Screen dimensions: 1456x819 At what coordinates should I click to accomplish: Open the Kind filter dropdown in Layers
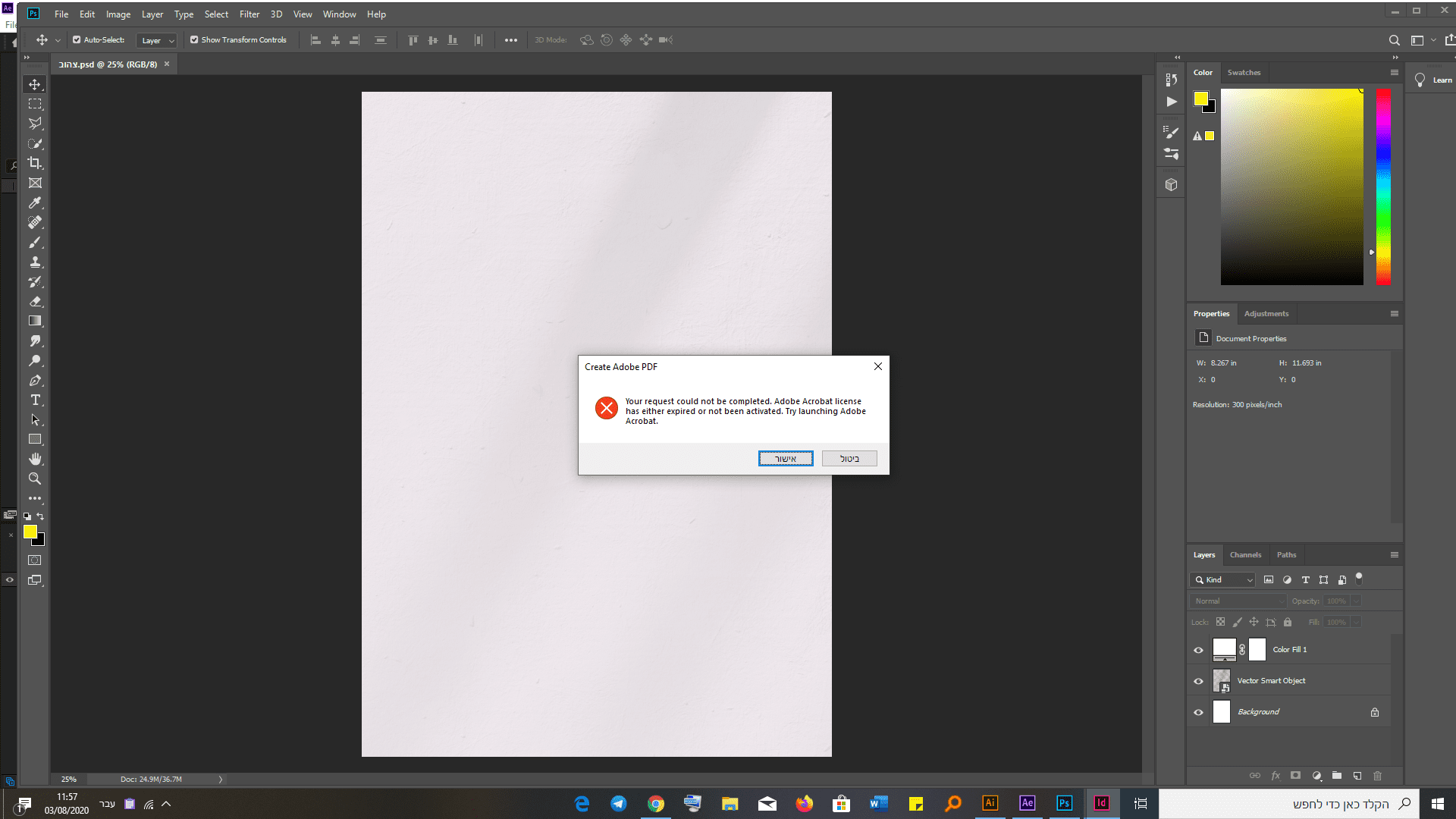pos(1224,580)
